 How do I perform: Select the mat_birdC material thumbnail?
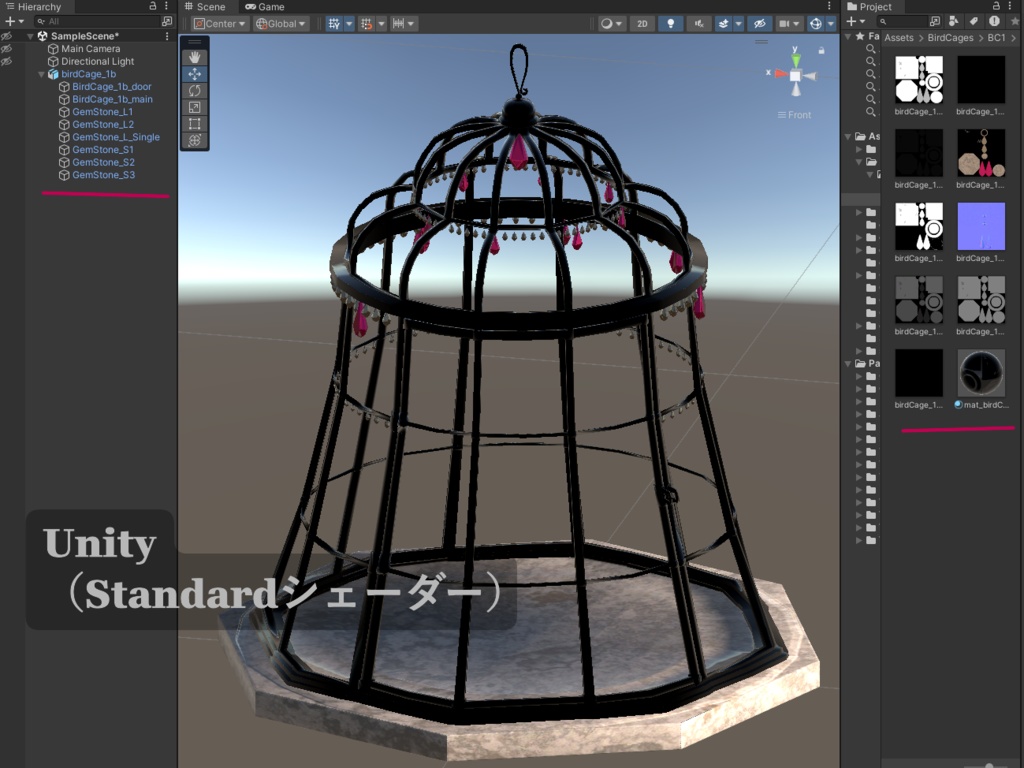point(981,375)
